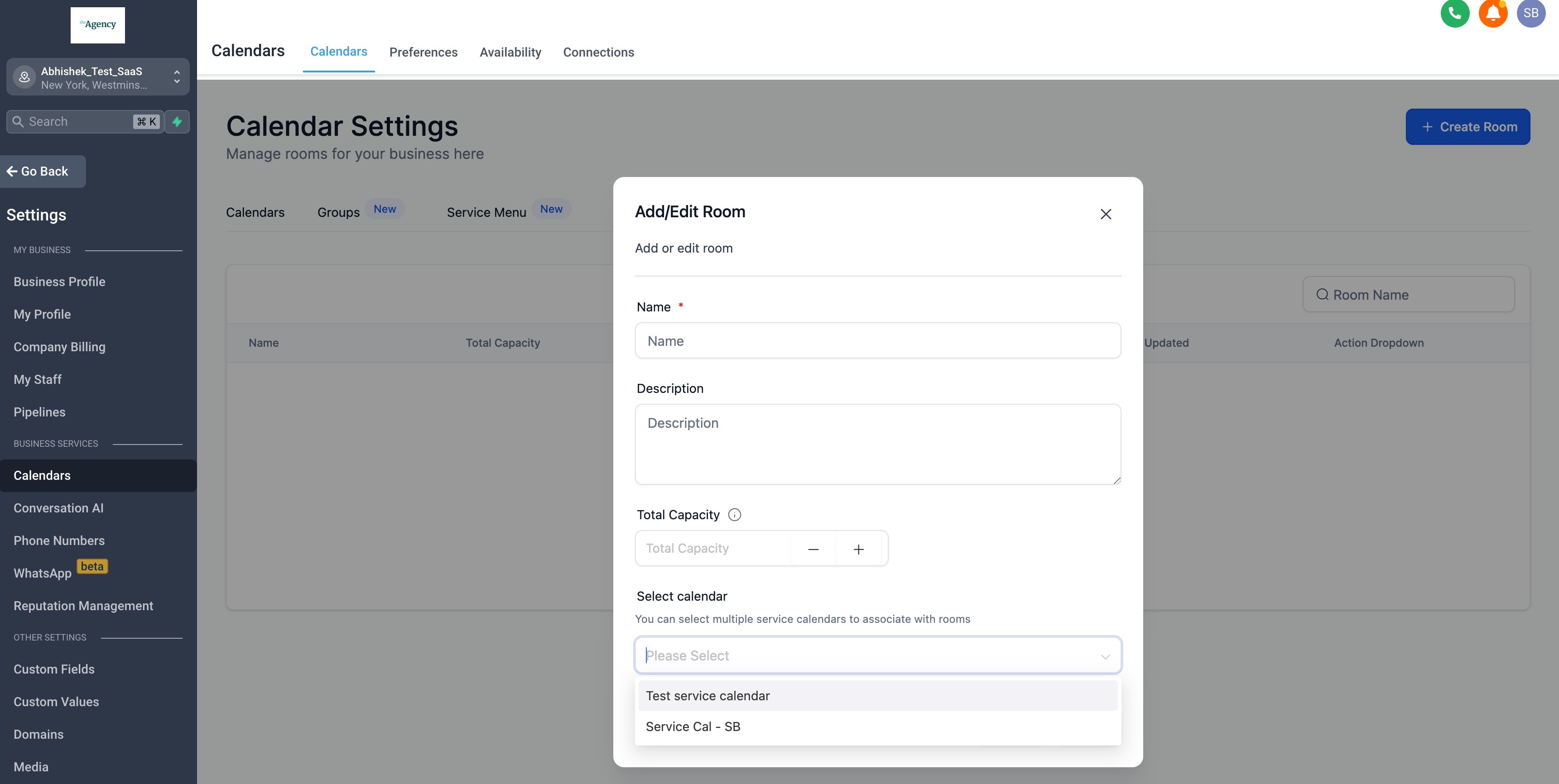The height and width of the screenshot is (784, 1559).
Task: Click the green phone dialer icon
Action: tap(1455, 13)
